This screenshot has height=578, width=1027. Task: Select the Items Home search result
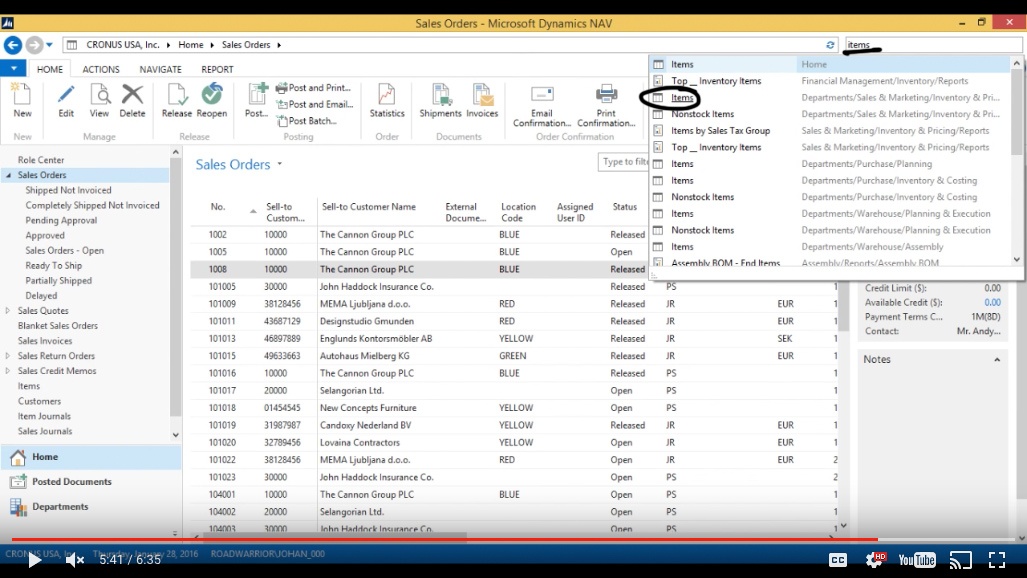(x=830, y=64)
